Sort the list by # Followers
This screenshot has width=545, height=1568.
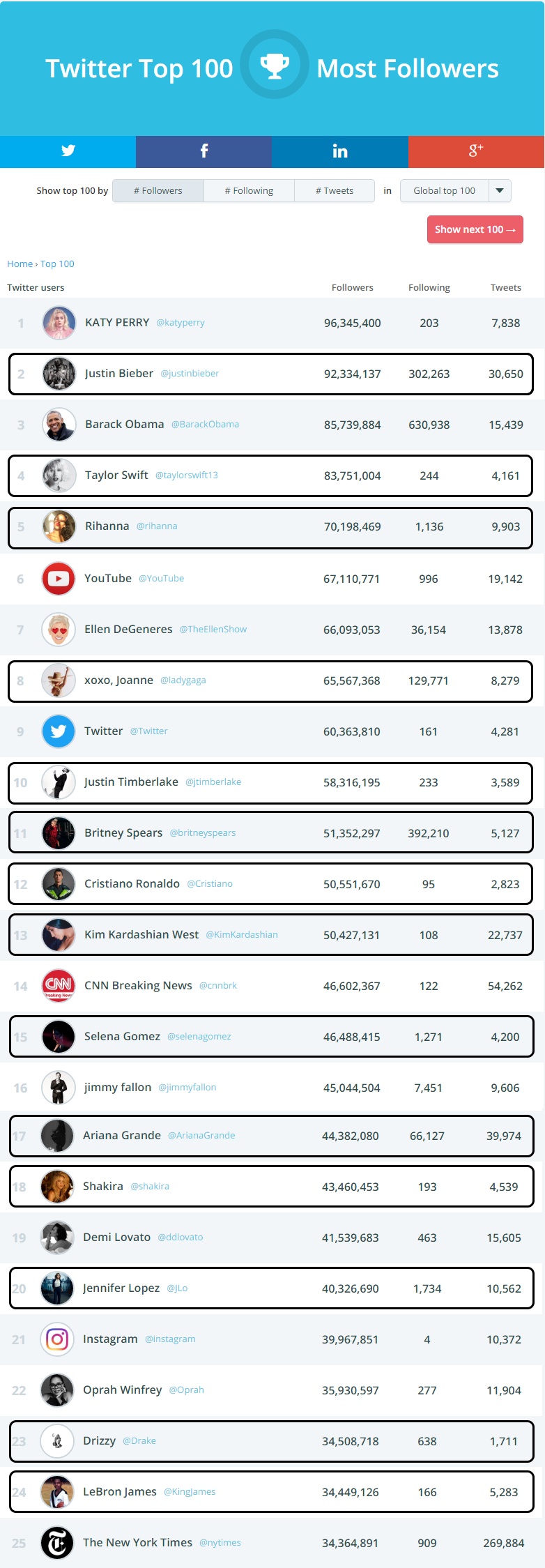click(158, 191)
